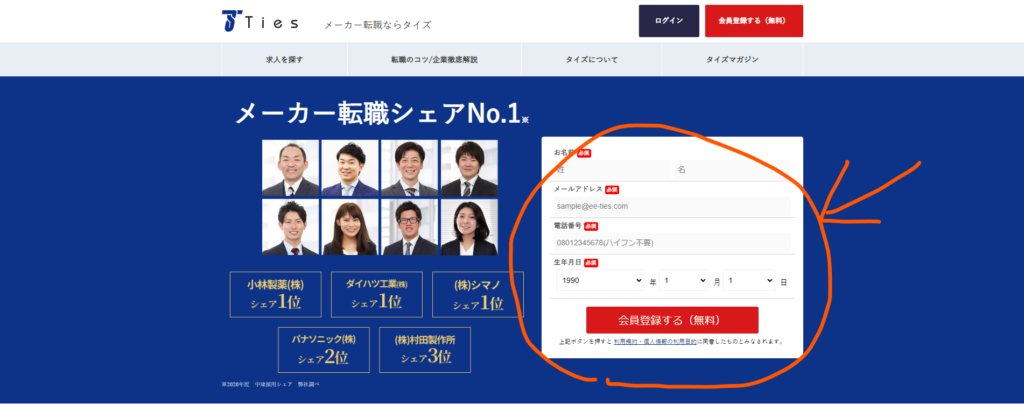Viewport: 1024px width, 404px height.
Task: Click the long-haired woman staff photo
Action: pos(350,227)
